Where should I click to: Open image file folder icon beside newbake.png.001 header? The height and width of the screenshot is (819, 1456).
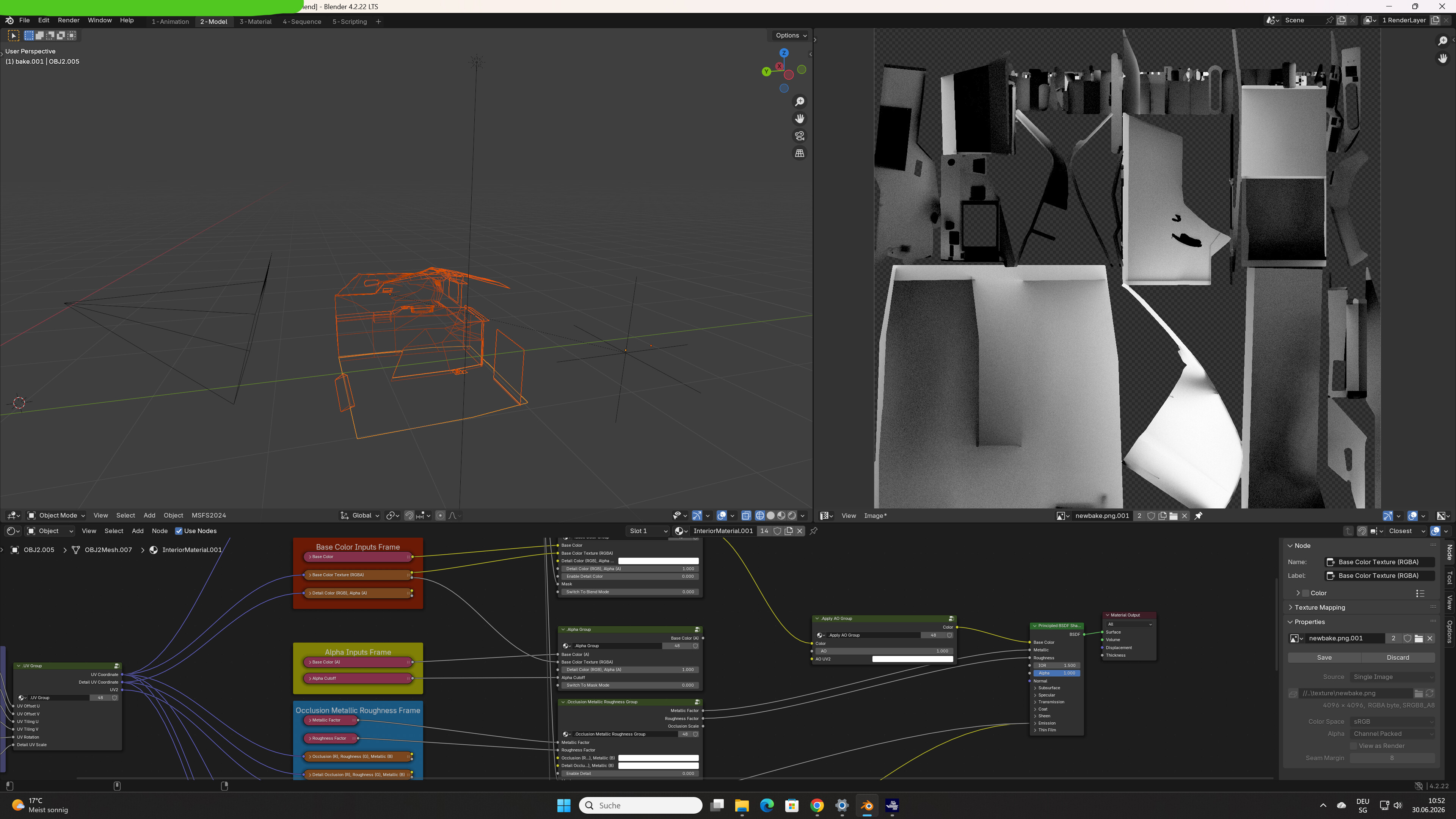pos(1174,516)
